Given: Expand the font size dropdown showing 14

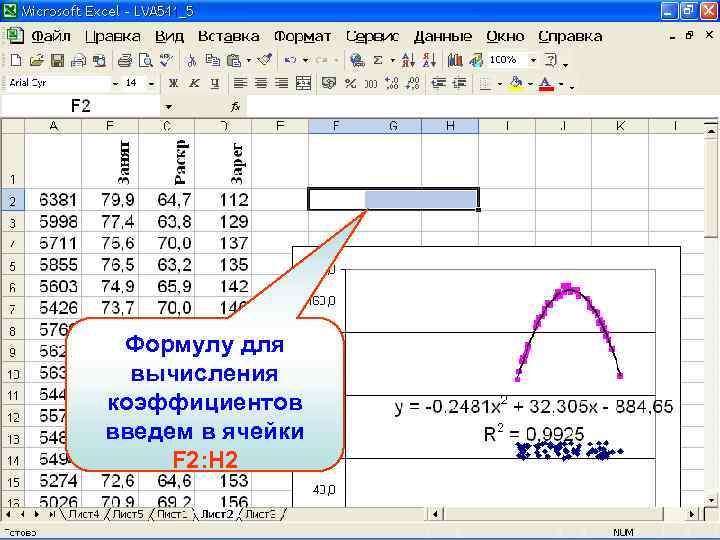Looking at the screenshot, I should (151, 84).
